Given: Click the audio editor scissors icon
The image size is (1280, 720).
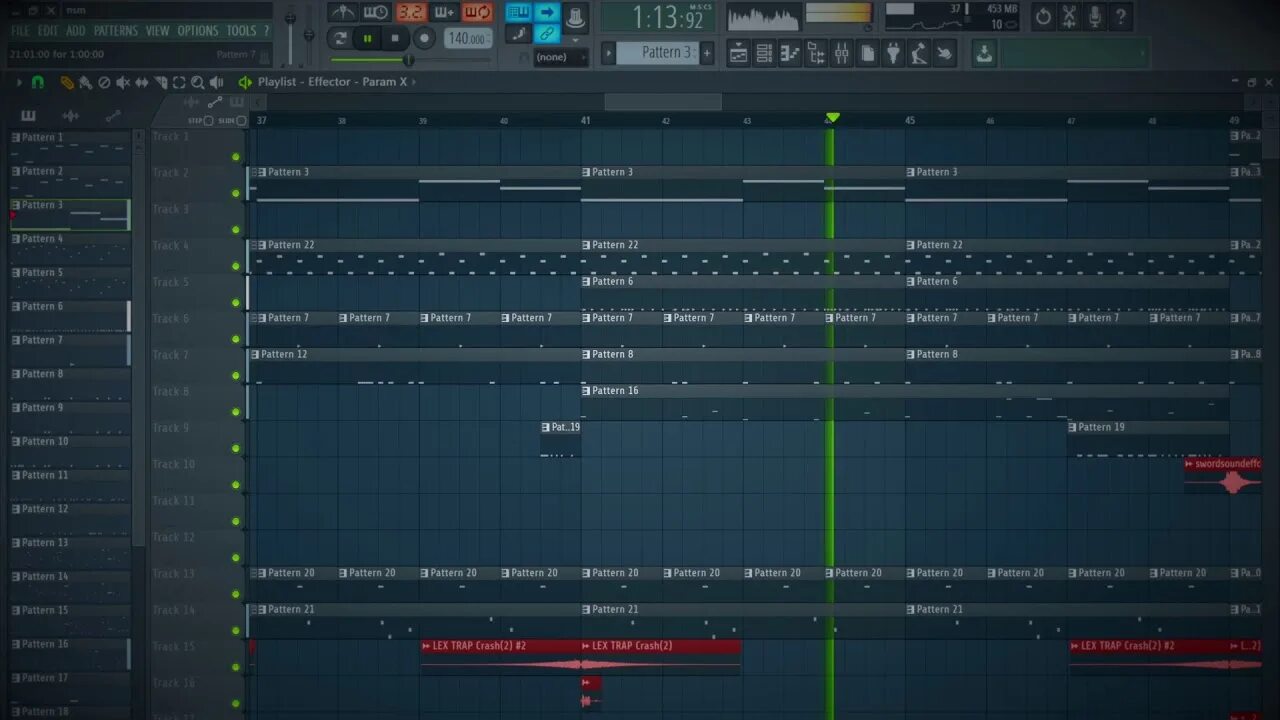Looking at the screenshot, I should point(1069,16).
